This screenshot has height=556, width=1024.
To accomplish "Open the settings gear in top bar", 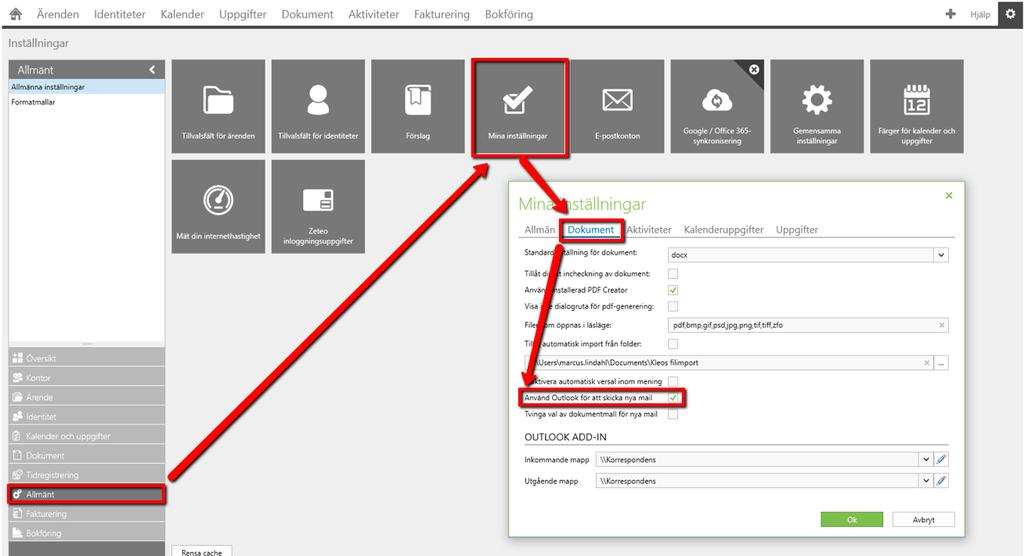I will click(x=1010, y=14).
